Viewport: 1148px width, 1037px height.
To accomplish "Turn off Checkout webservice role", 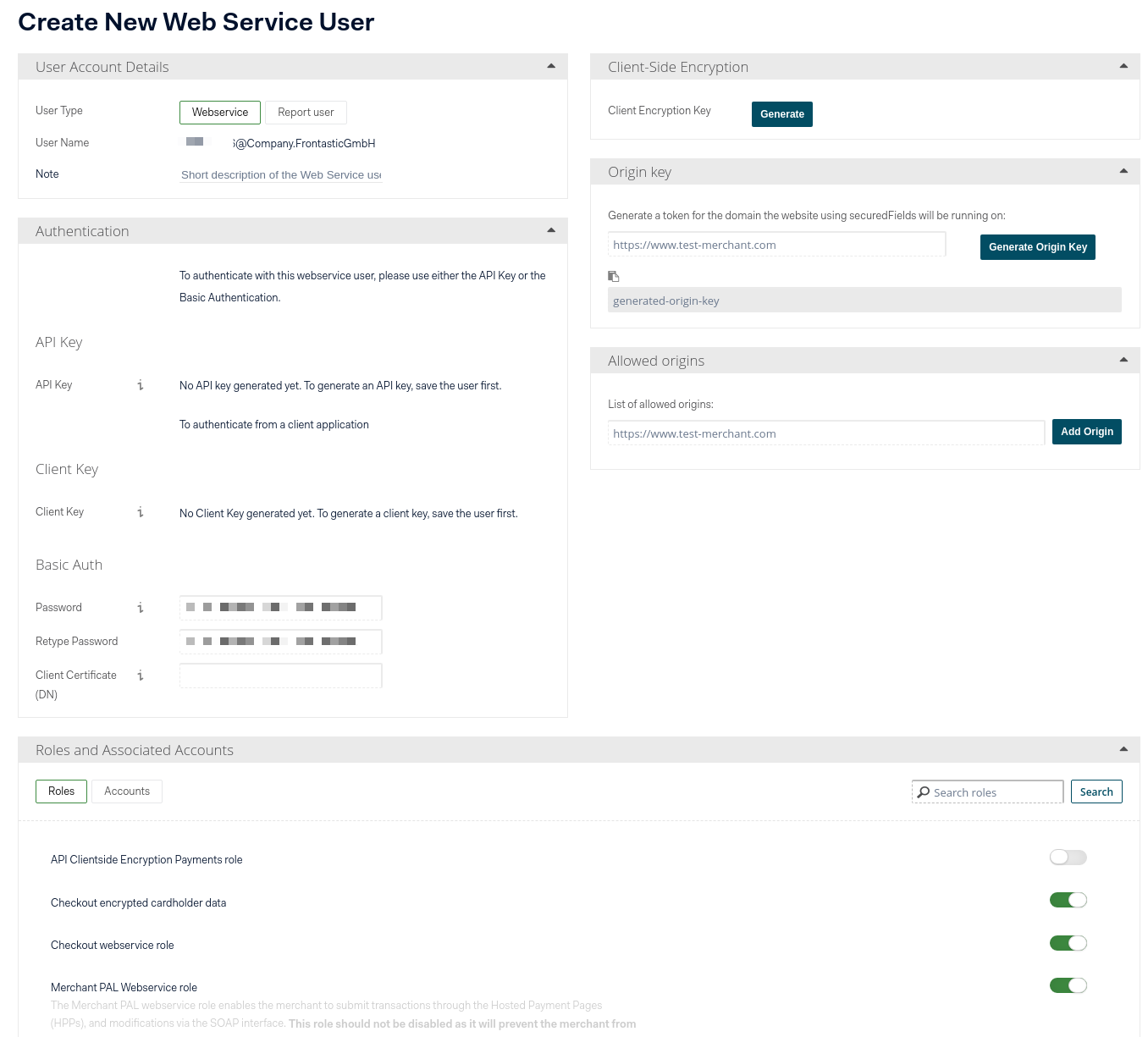I will (1068, 943).
